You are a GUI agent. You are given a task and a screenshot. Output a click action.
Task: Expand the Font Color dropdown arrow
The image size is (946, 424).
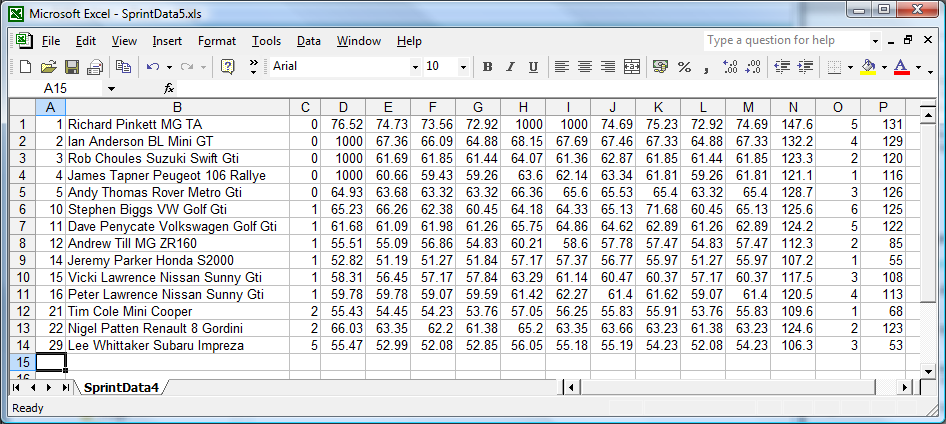tap(918, 67)
